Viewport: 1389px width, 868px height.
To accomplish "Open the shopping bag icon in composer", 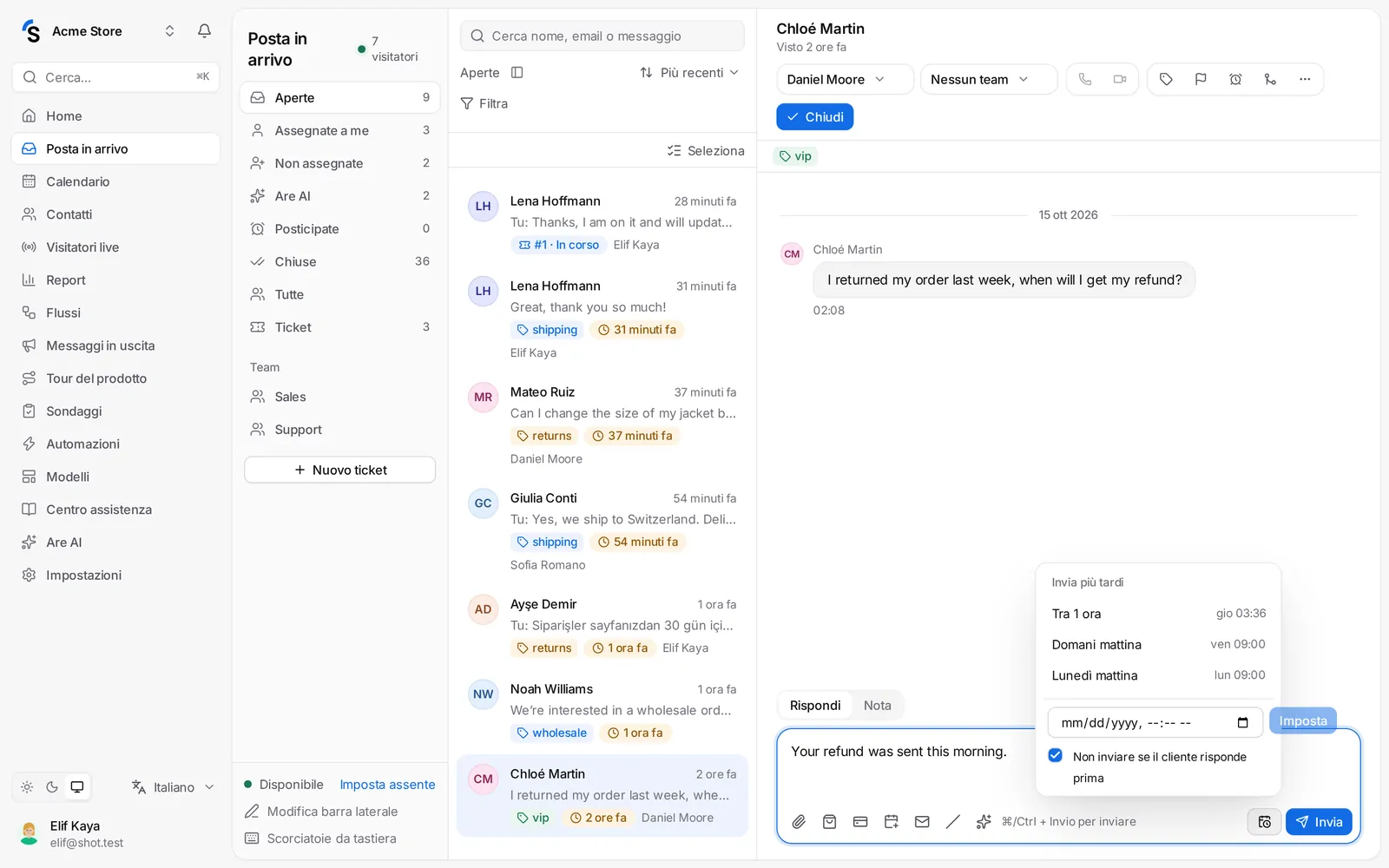I will coord(830,821).
